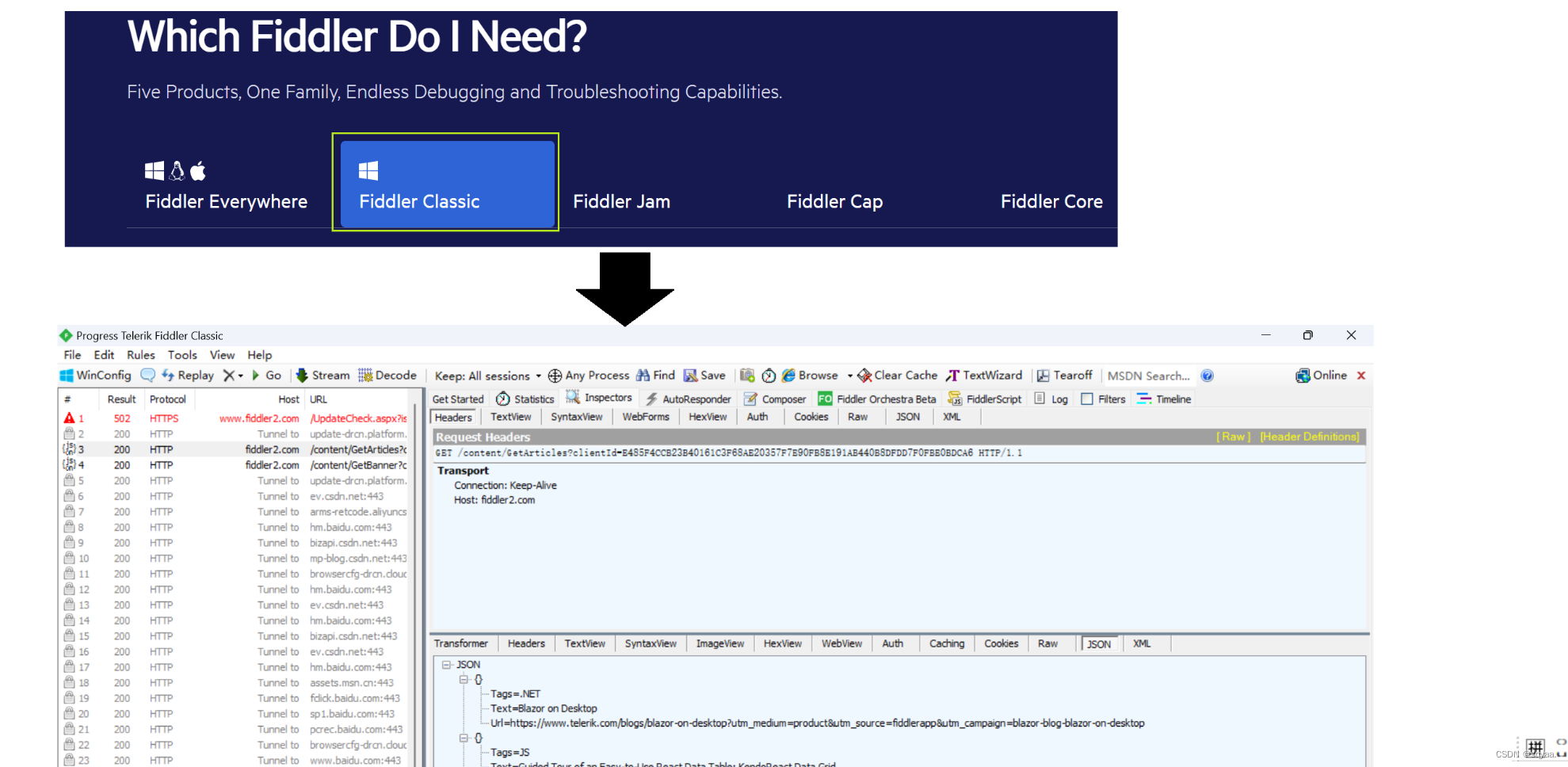Click the Go resume button

tap(266, 376)
